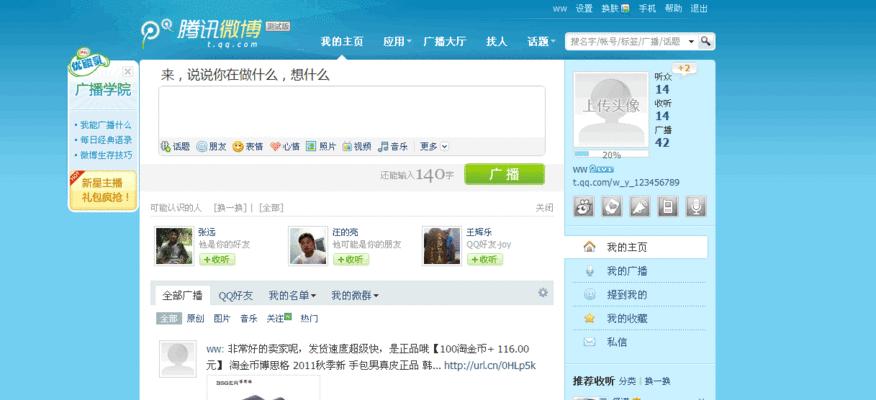
Task: Open the 应用 navigation dropdown
Action: pyautogui.click(x=397, y=41)
